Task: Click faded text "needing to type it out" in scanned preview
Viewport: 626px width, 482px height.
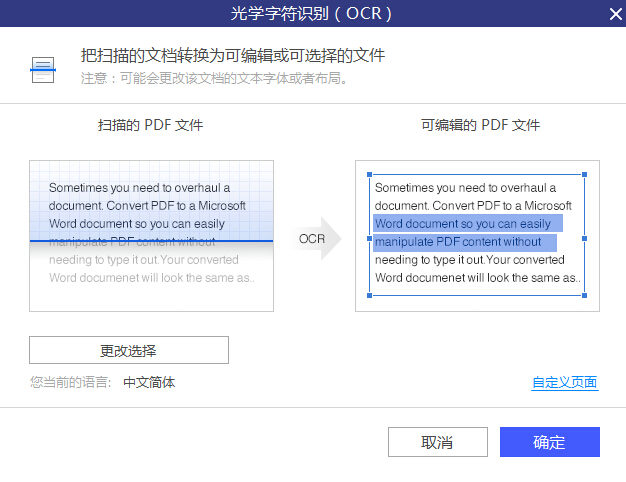Action: coord(103,260)
